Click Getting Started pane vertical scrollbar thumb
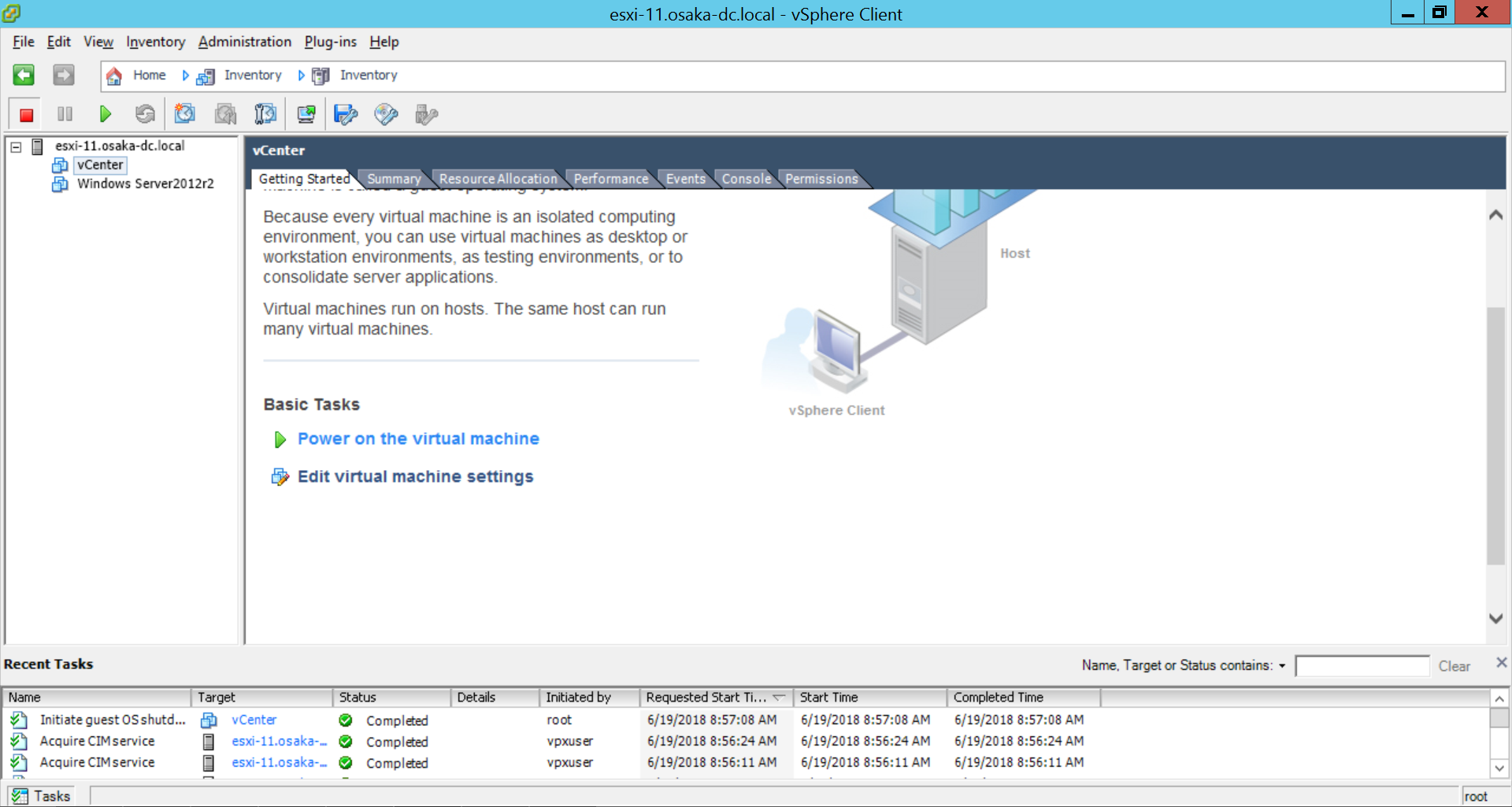The height and width of the screenshot is (807, 1512). (1496, 435)
